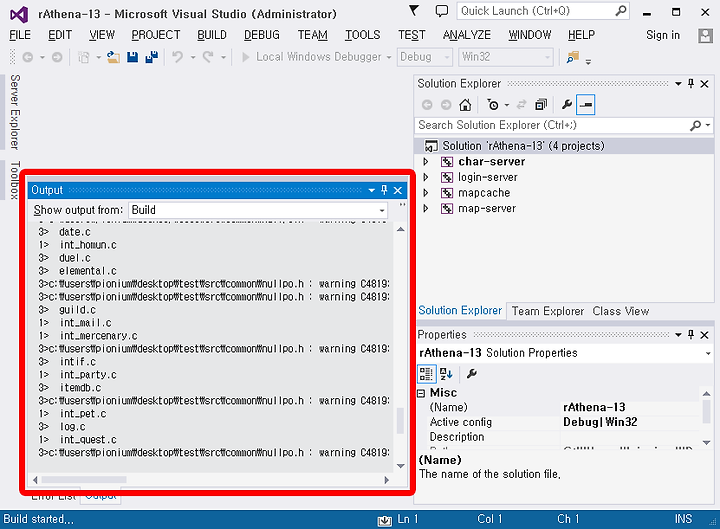
Task: Click the Navigate Backward toolbar arrow
Action: [28, 57]
